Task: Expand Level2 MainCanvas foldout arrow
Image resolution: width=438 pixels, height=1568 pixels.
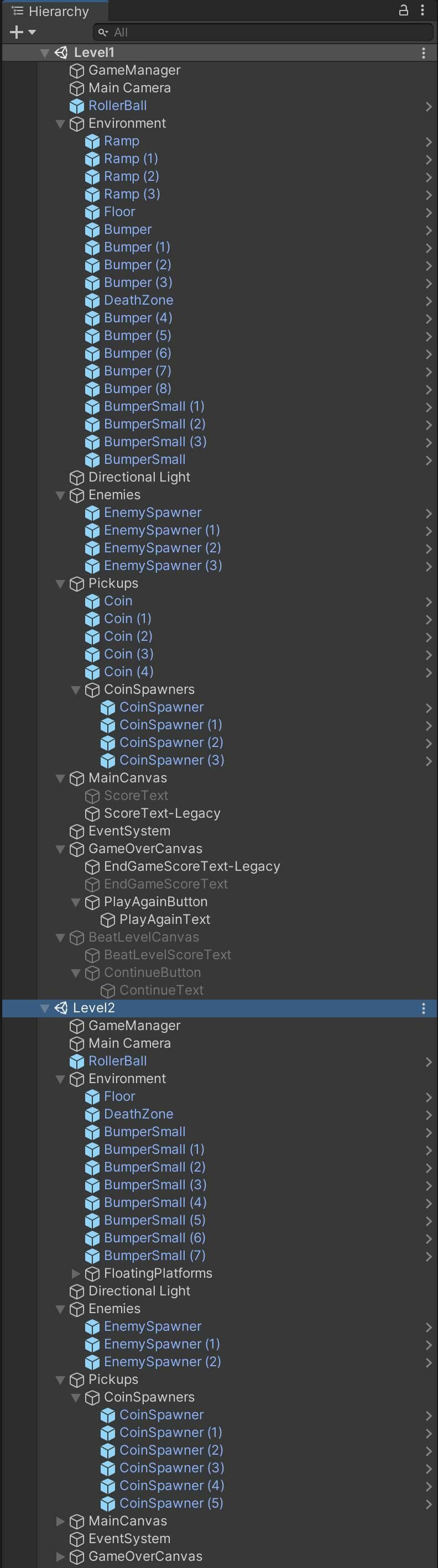Action: pyautogui.click(x=60, y=1521)
